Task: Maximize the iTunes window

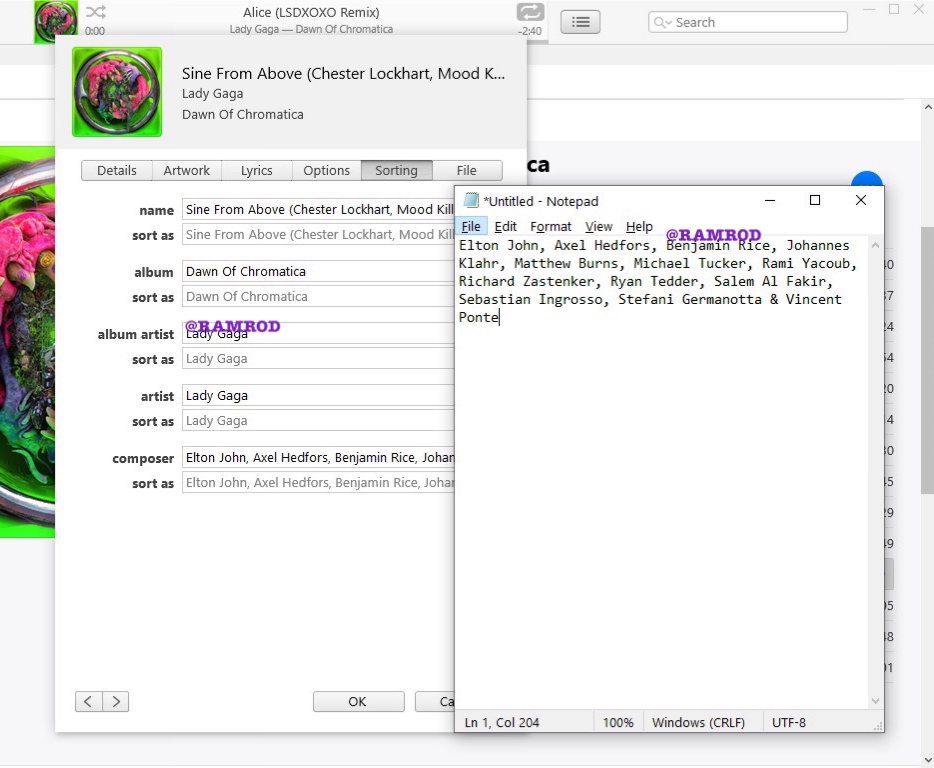Action: [x=893, y=9]
